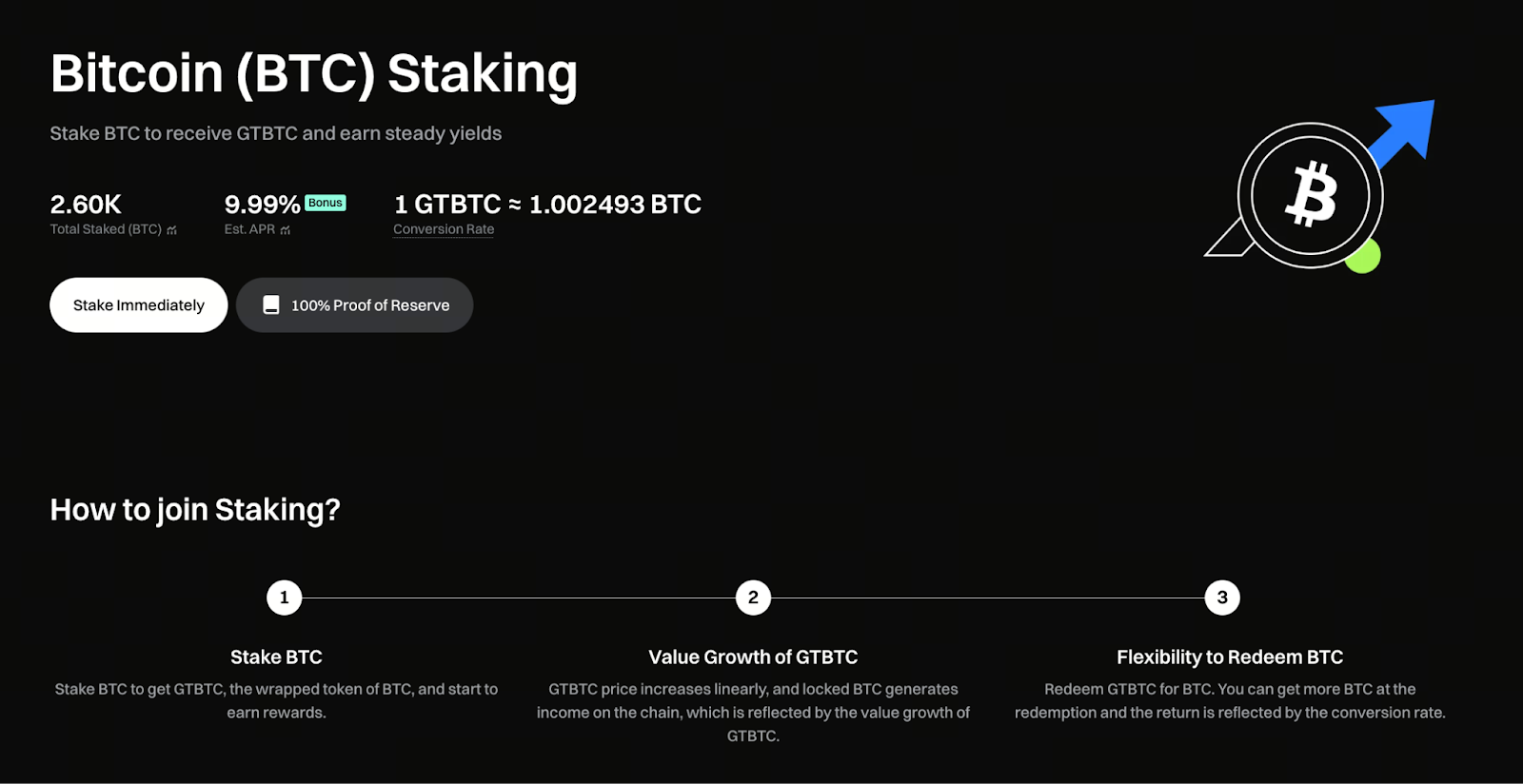Click the Flexibility to Redeem BTC heading
The width and height of the screenshot is (1523, 784).
(1230, 657)
